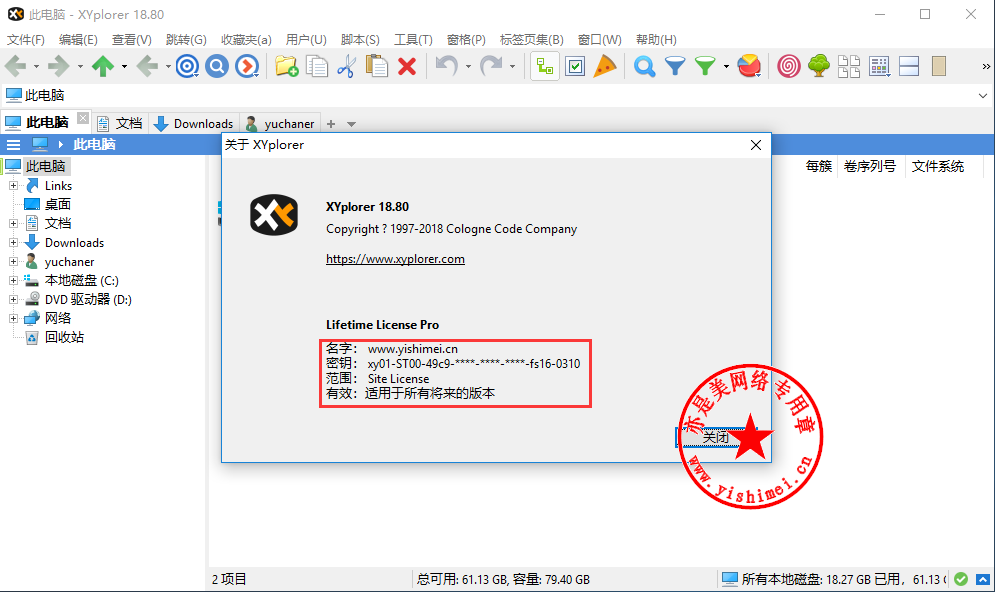Click the scissors Cut icon
This screenshot has height=592, width=995.
346,66
